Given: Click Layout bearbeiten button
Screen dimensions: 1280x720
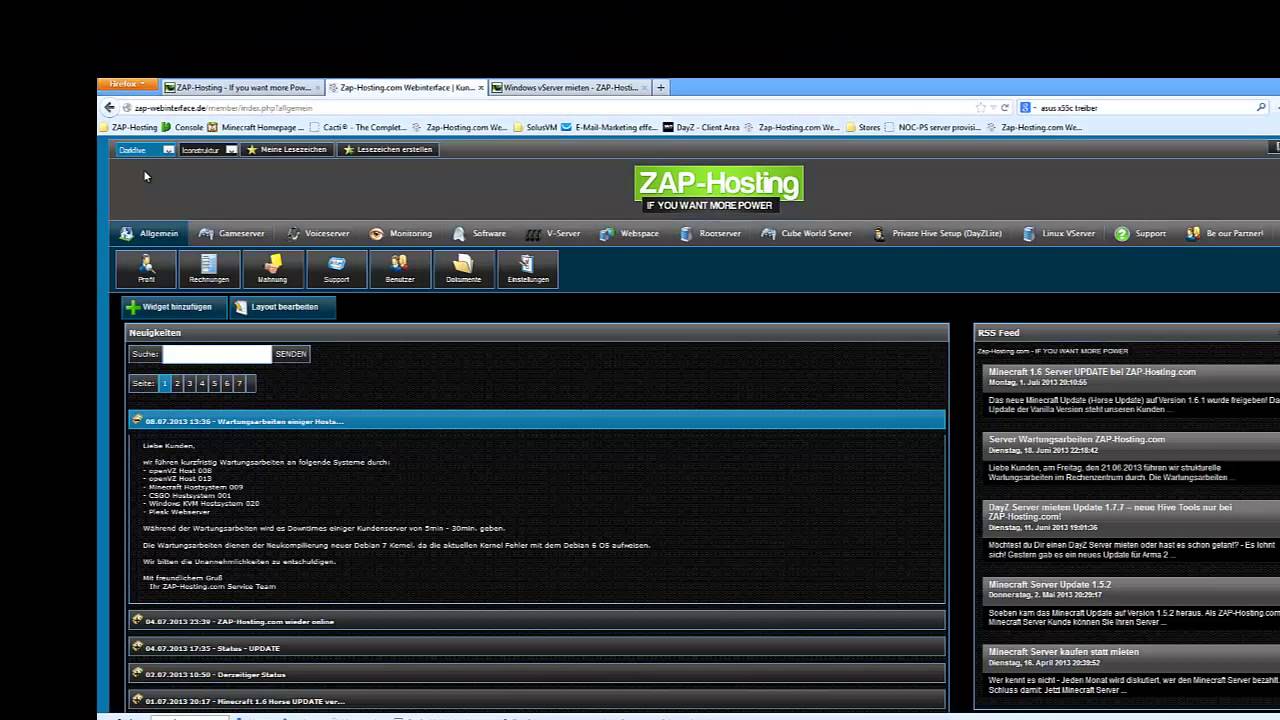Looking at the screenshot, I should click(282, 307).
